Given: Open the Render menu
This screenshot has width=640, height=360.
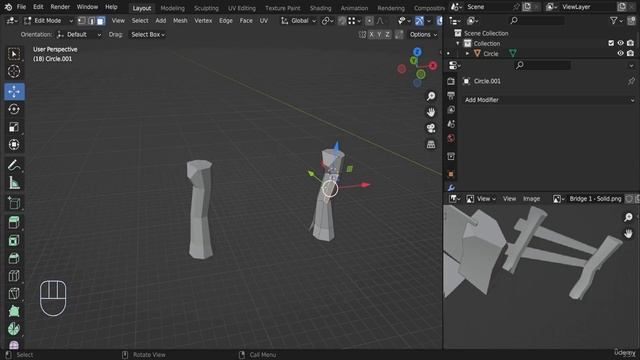Looking at the screenshot, I should (x=60, y=7).
